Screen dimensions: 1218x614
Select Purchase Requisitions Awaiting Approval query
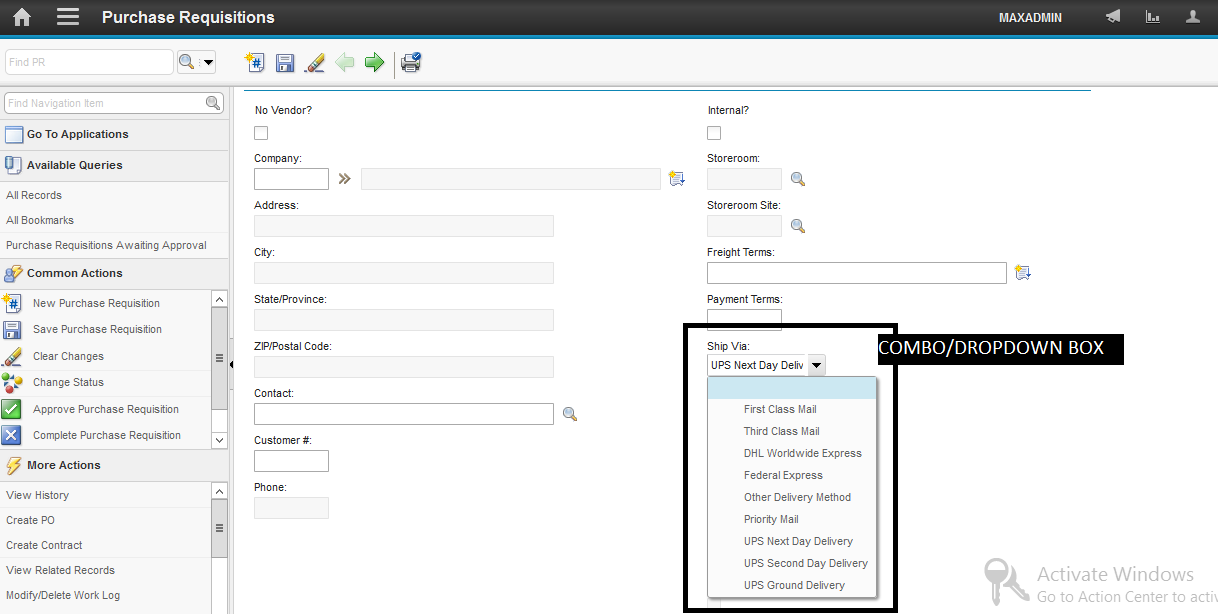coord(107,245)
